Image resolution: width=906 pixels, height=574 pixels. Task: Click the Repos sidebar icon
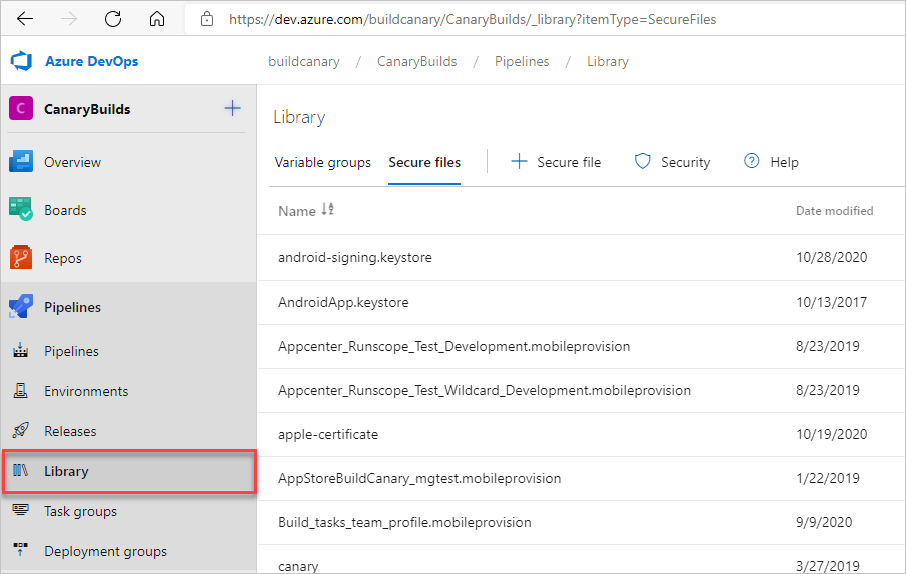click(x=21, y=257)
